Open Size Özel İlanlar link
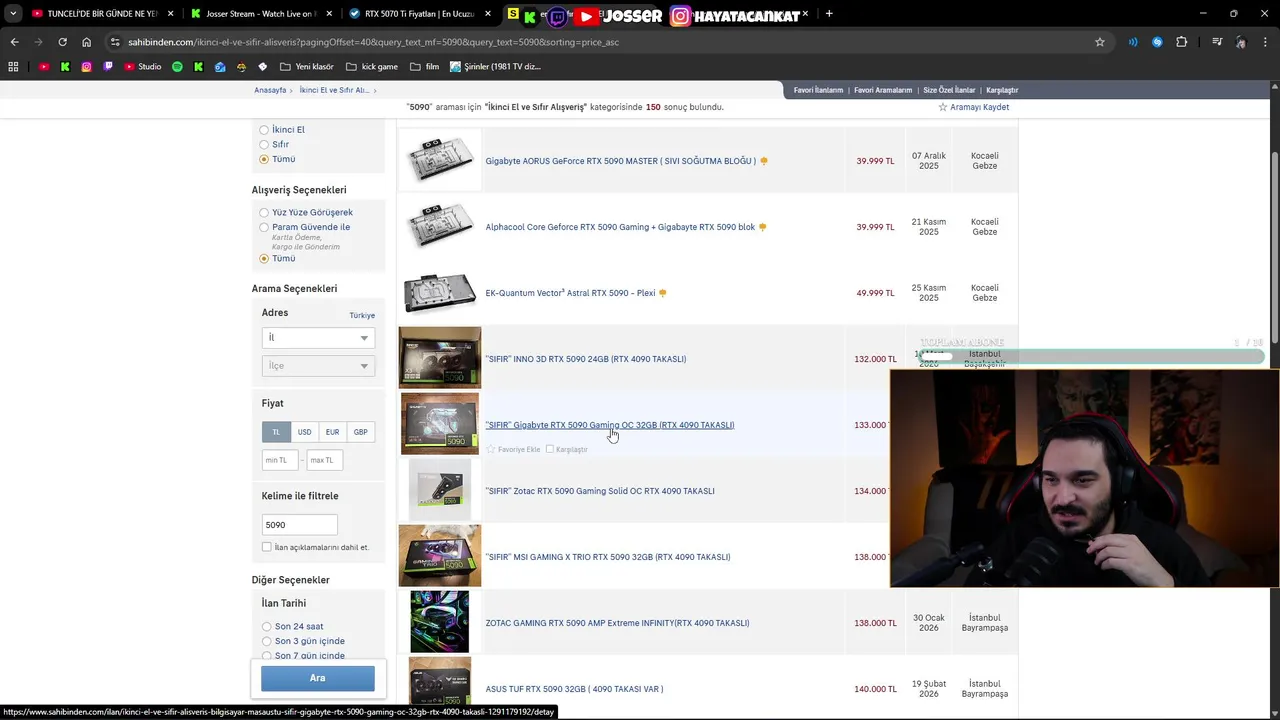This screenshot has height=720, width=1280. (949, 90)
